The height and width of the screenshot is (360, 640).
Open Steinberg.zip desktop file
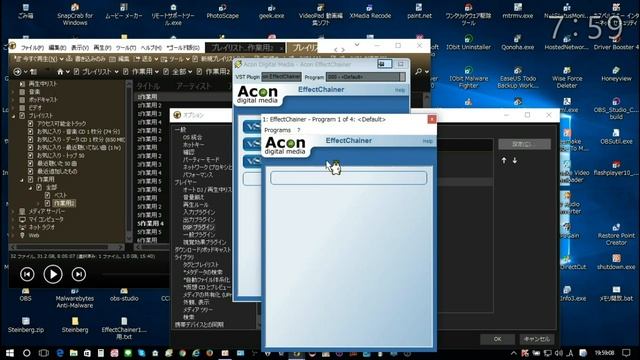click(x=26, y=325)
